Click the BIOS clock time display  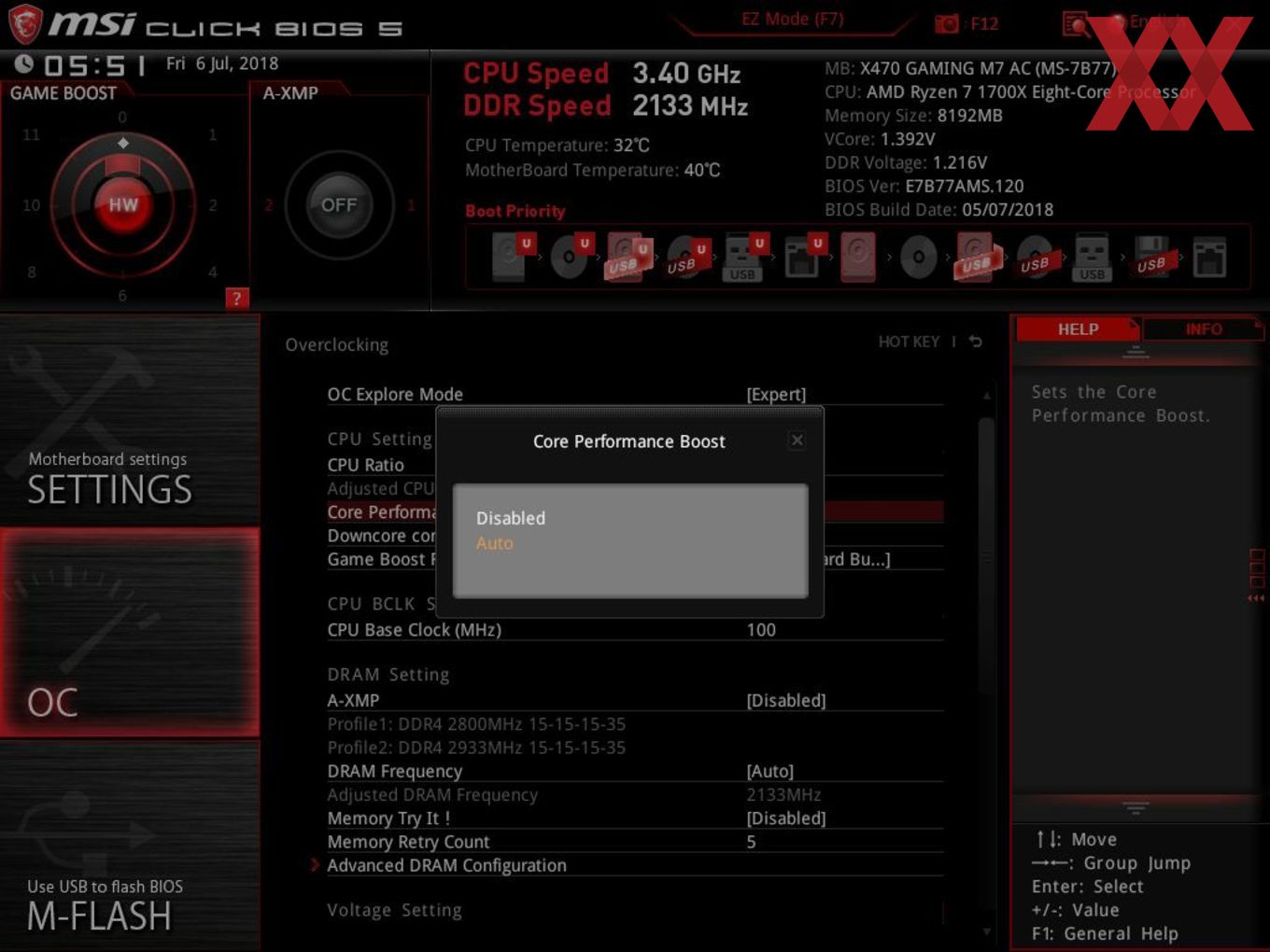(95, 65)
